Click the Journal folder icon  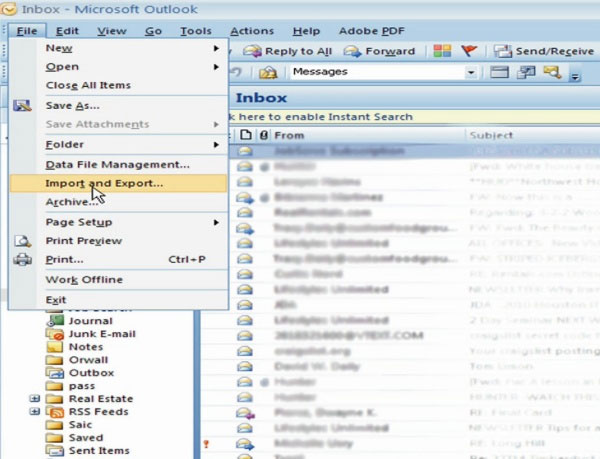point(55,321)
